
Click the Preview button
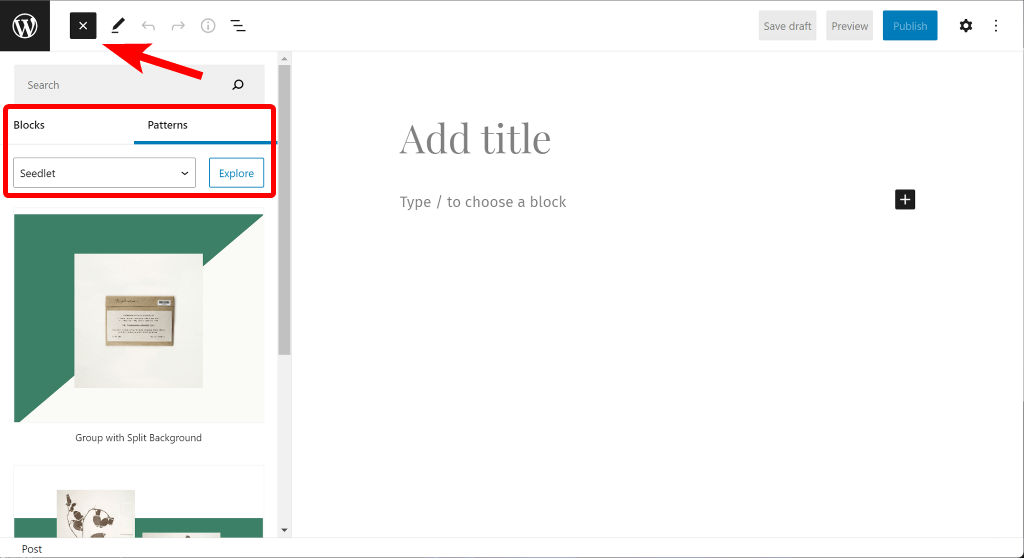[x=849, y=26]
